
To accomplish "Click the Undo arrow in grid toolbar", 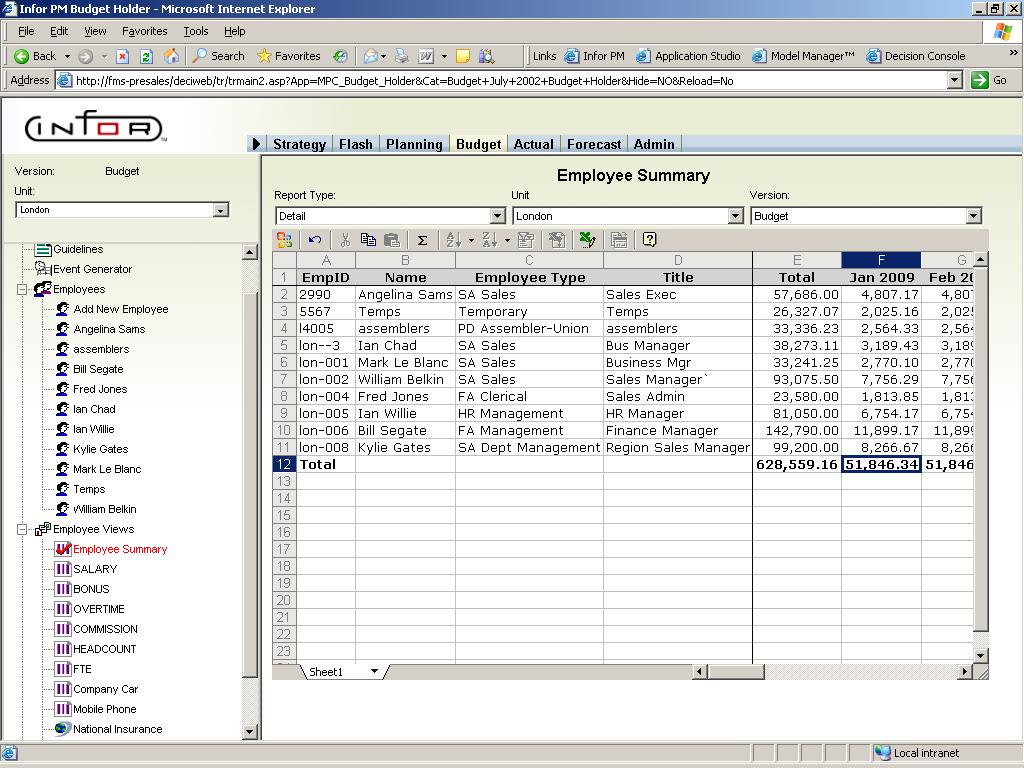I will tap(315, 240).
